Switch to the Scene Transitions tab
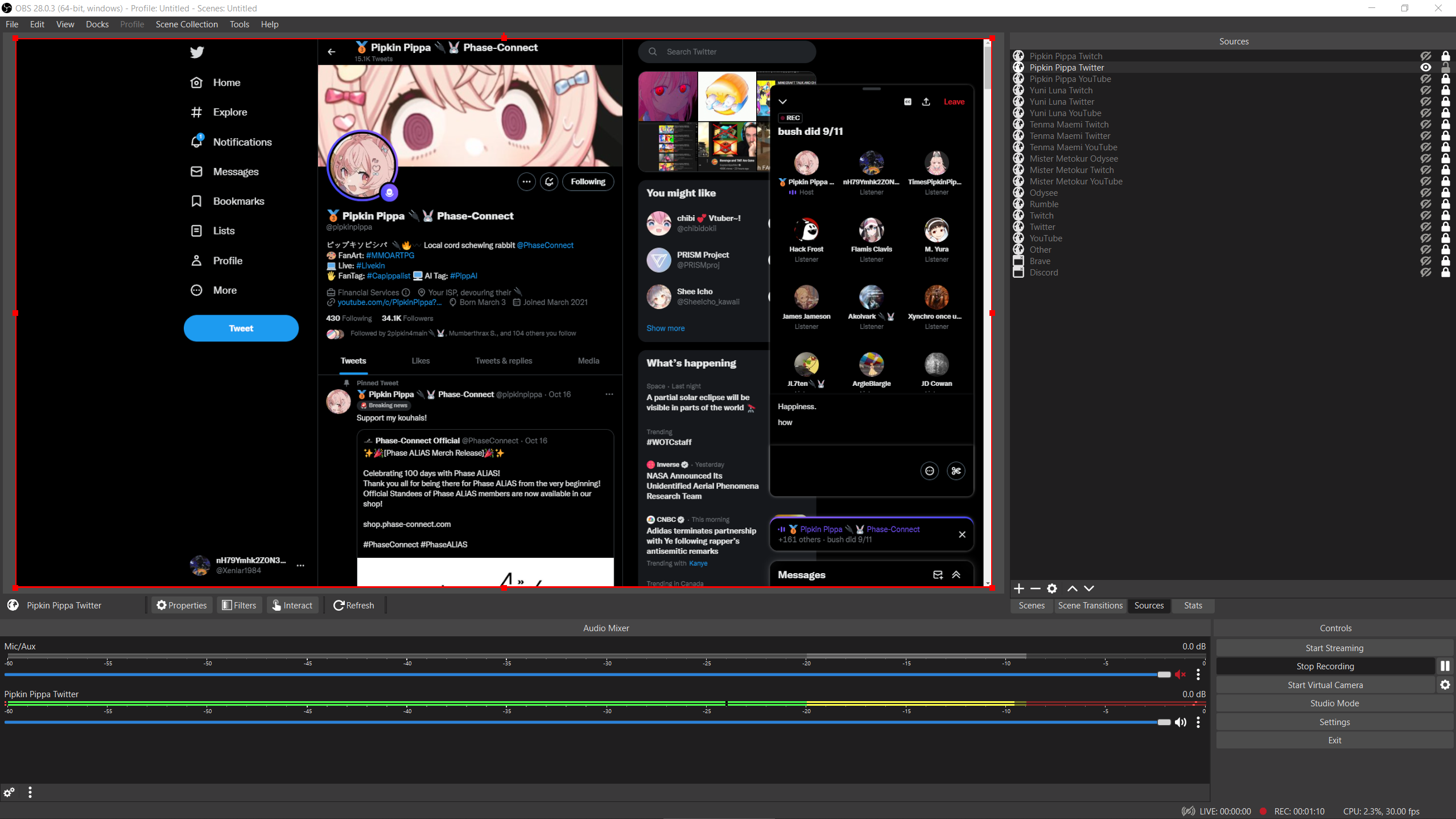1456x819 pixels. pos(1090,606)
